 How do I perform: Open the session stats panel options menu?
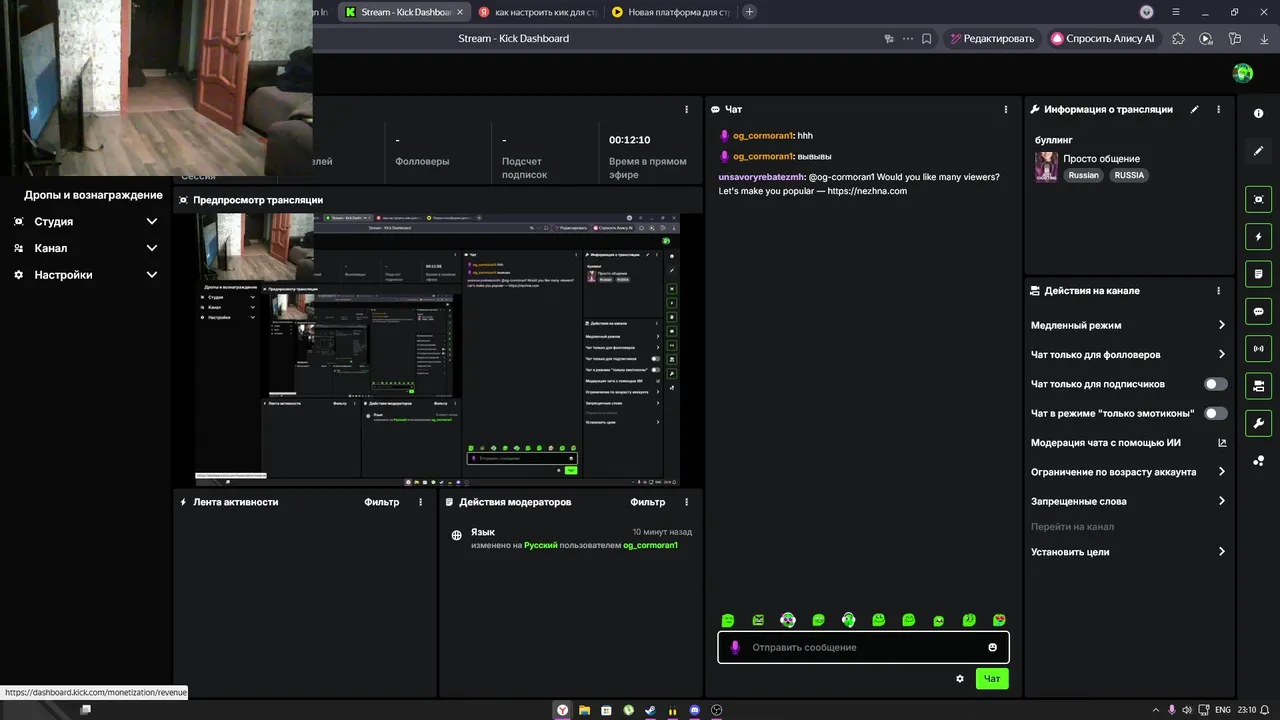tap(686, 109)
